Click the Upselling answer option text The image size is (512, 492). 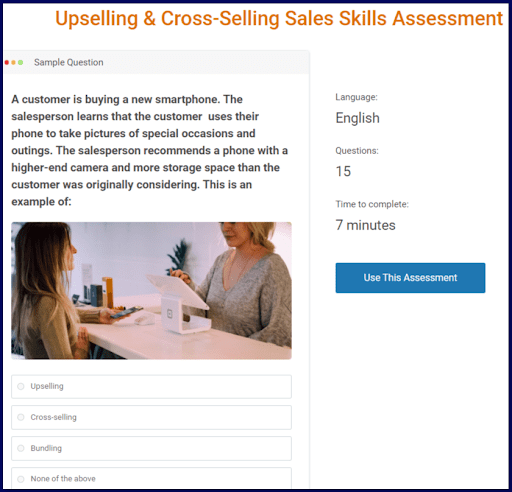coord(47,386)
